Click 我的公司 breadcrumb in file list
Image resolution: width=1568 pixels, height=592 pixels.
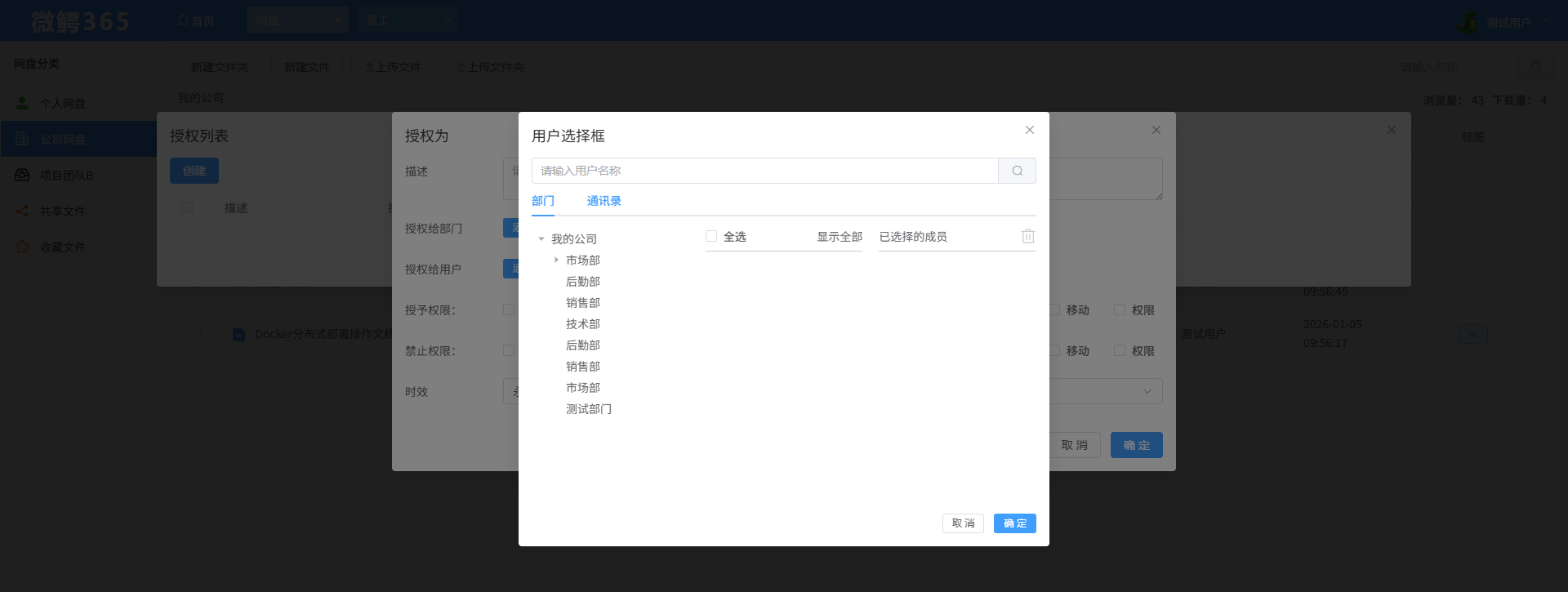click(201, 98)
